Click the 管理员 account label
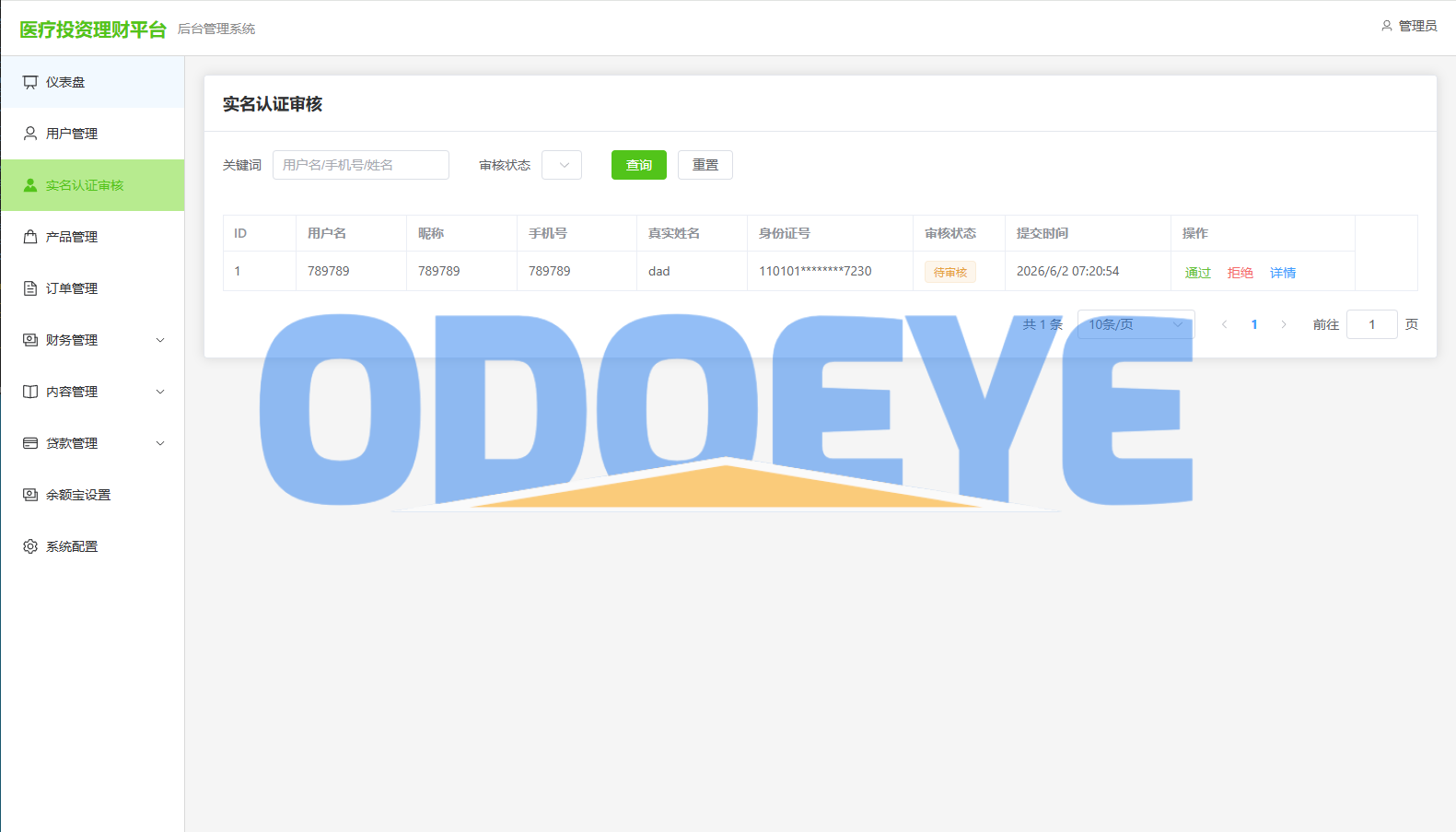This screenshot has width=1456, height=832. point(1417,26)
